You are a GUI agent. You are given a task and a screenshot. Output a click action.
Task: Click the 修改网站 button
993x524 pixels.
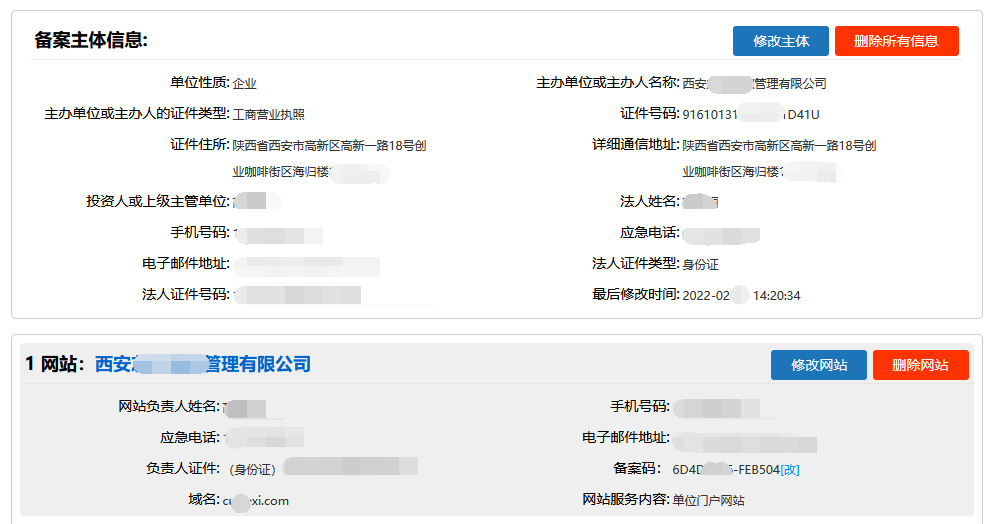tap(819, 365)
